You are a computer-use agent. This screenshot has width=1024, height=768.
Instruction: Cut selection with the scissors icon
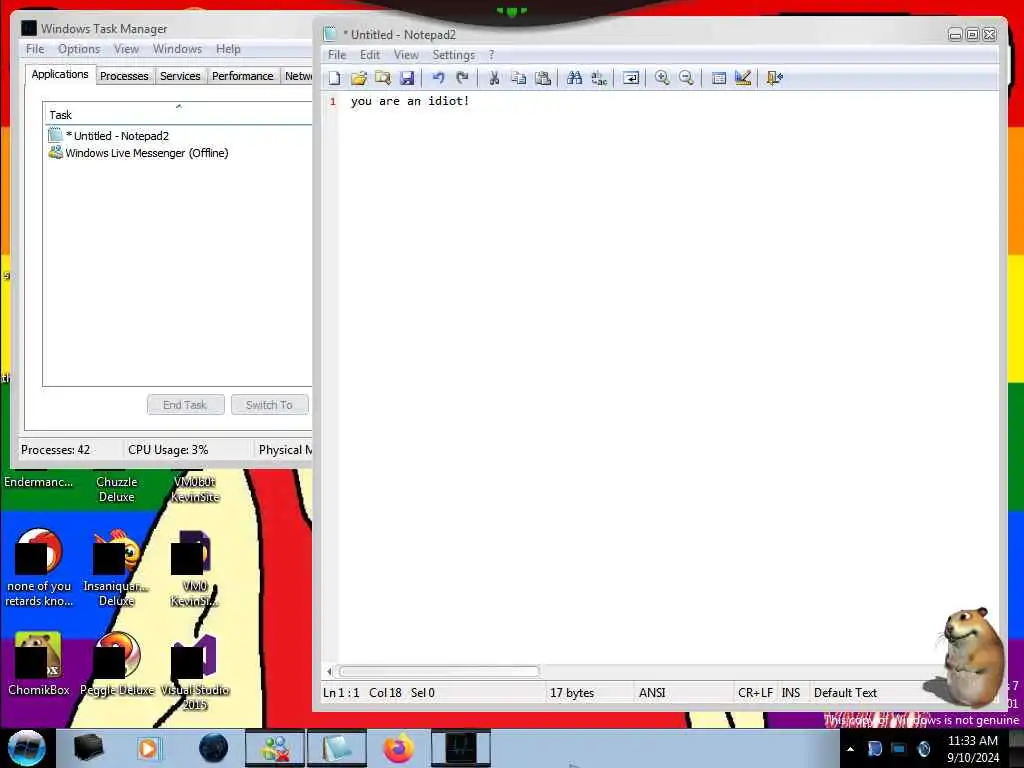point(494,78)
